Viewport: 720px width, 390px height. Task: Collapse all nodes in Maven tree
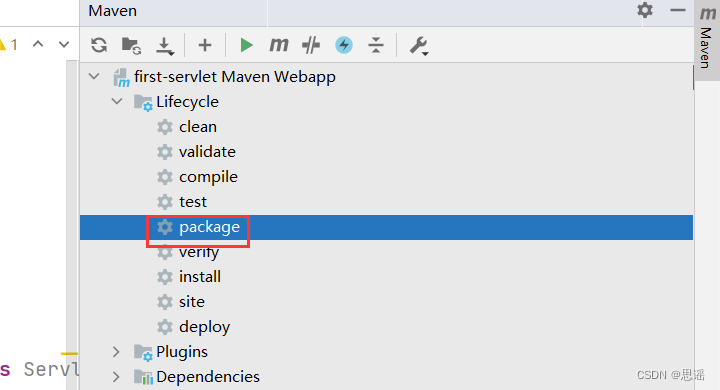click(x=376, y=45)
